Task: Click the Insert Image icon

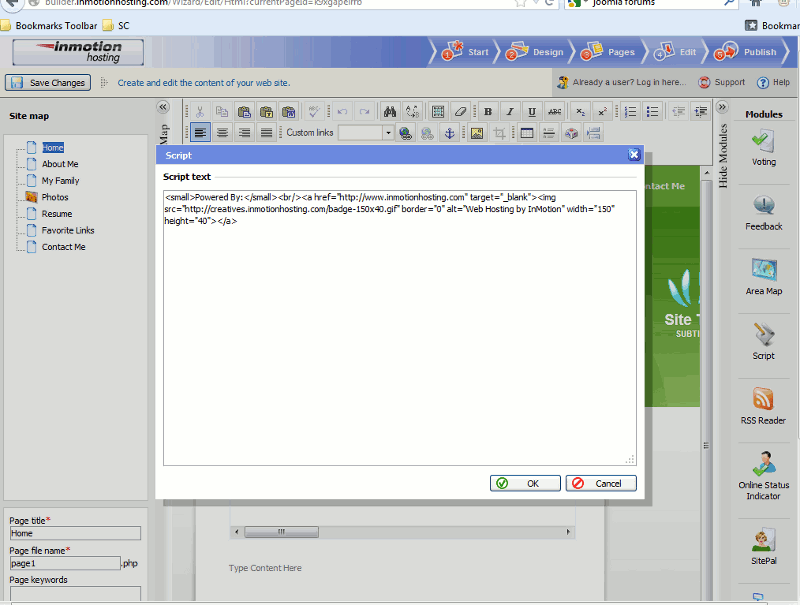Action: pos(477,133)
